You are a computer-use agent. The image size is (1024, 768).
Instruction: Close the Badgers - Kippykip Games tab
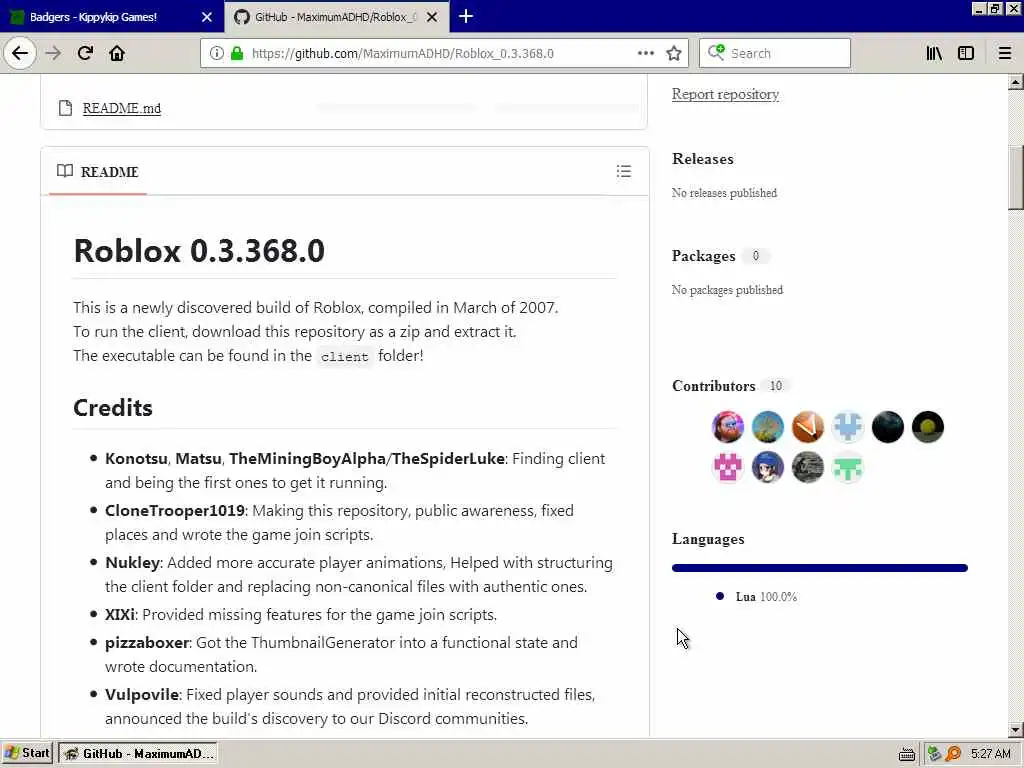(x=207, y=17)
